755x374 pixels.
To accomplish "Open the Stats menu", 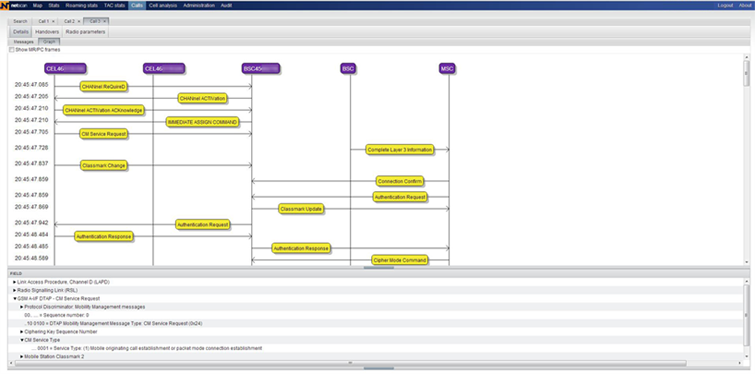I will pos(54,5).
